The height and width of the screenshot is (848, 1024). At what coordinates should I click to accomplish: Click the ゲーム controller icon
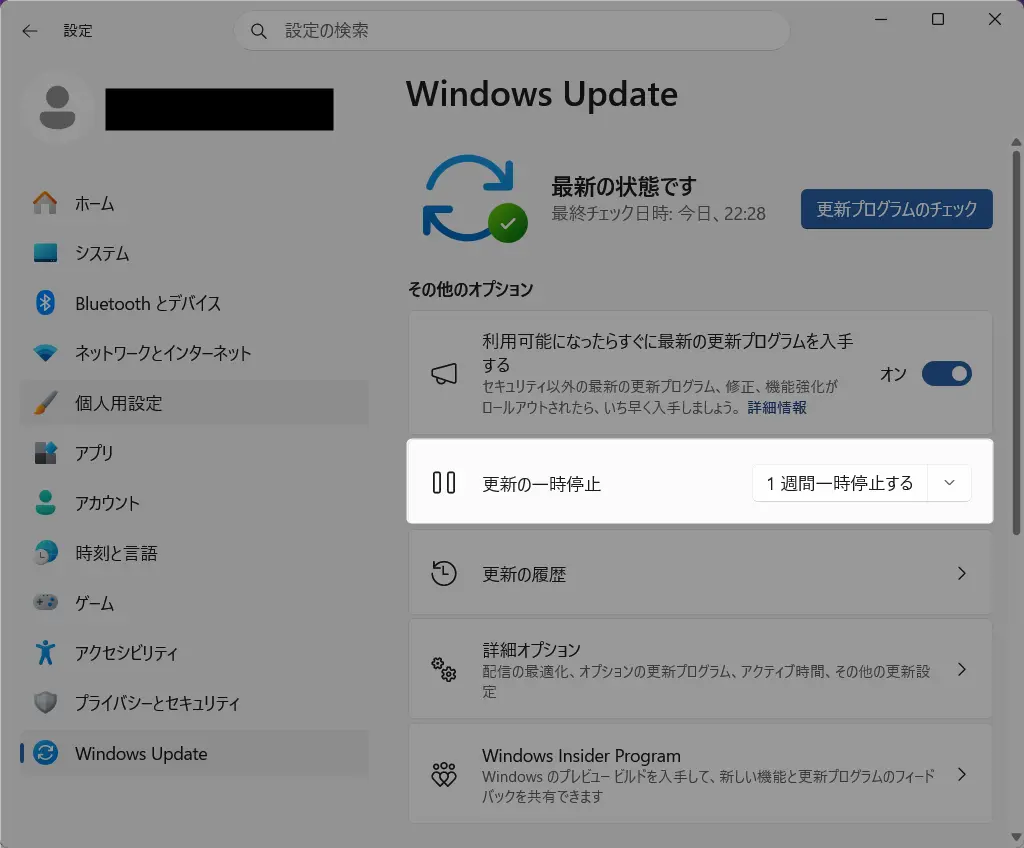45,603
